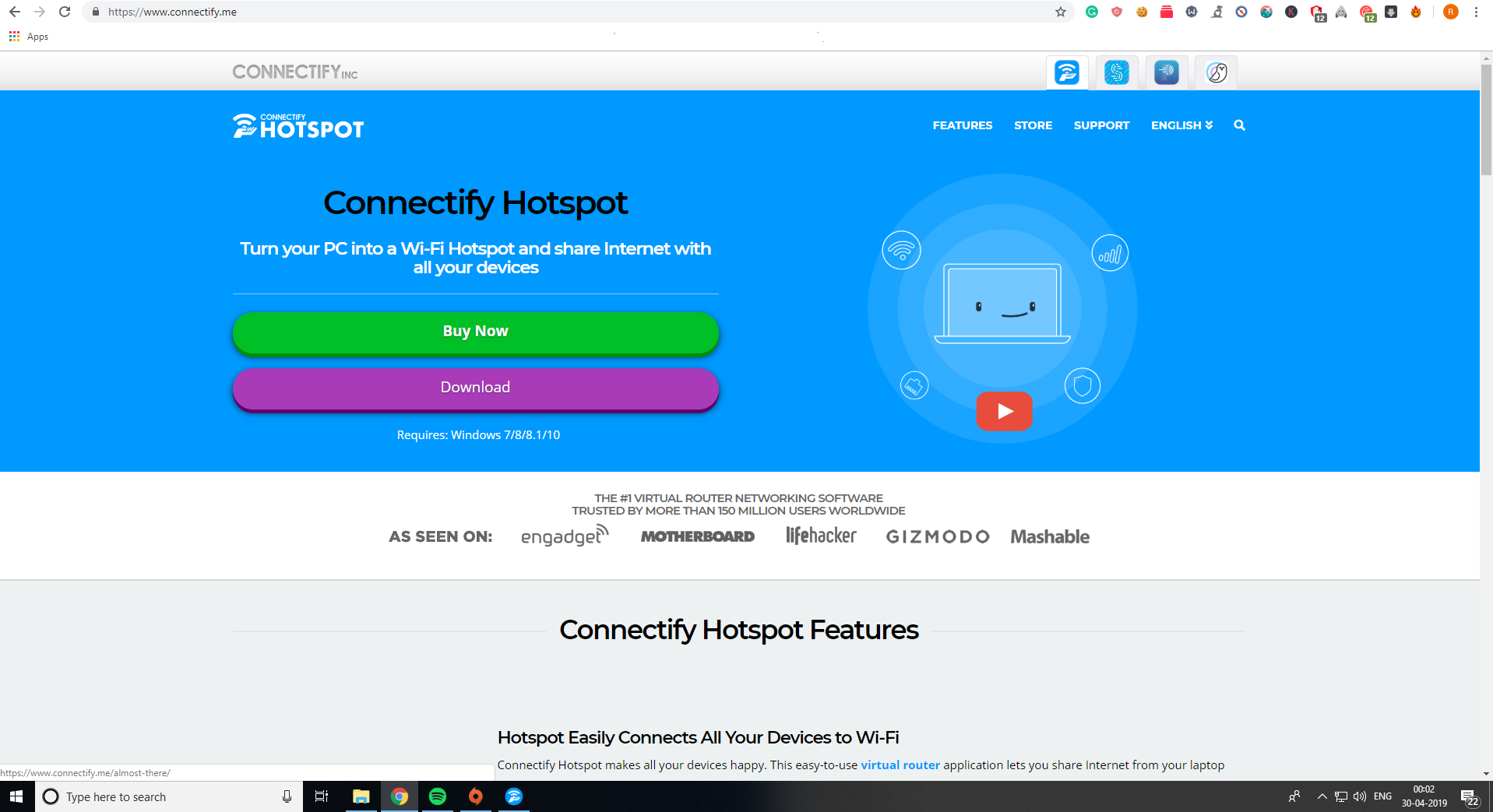Open the STORE nav item

1033,125
